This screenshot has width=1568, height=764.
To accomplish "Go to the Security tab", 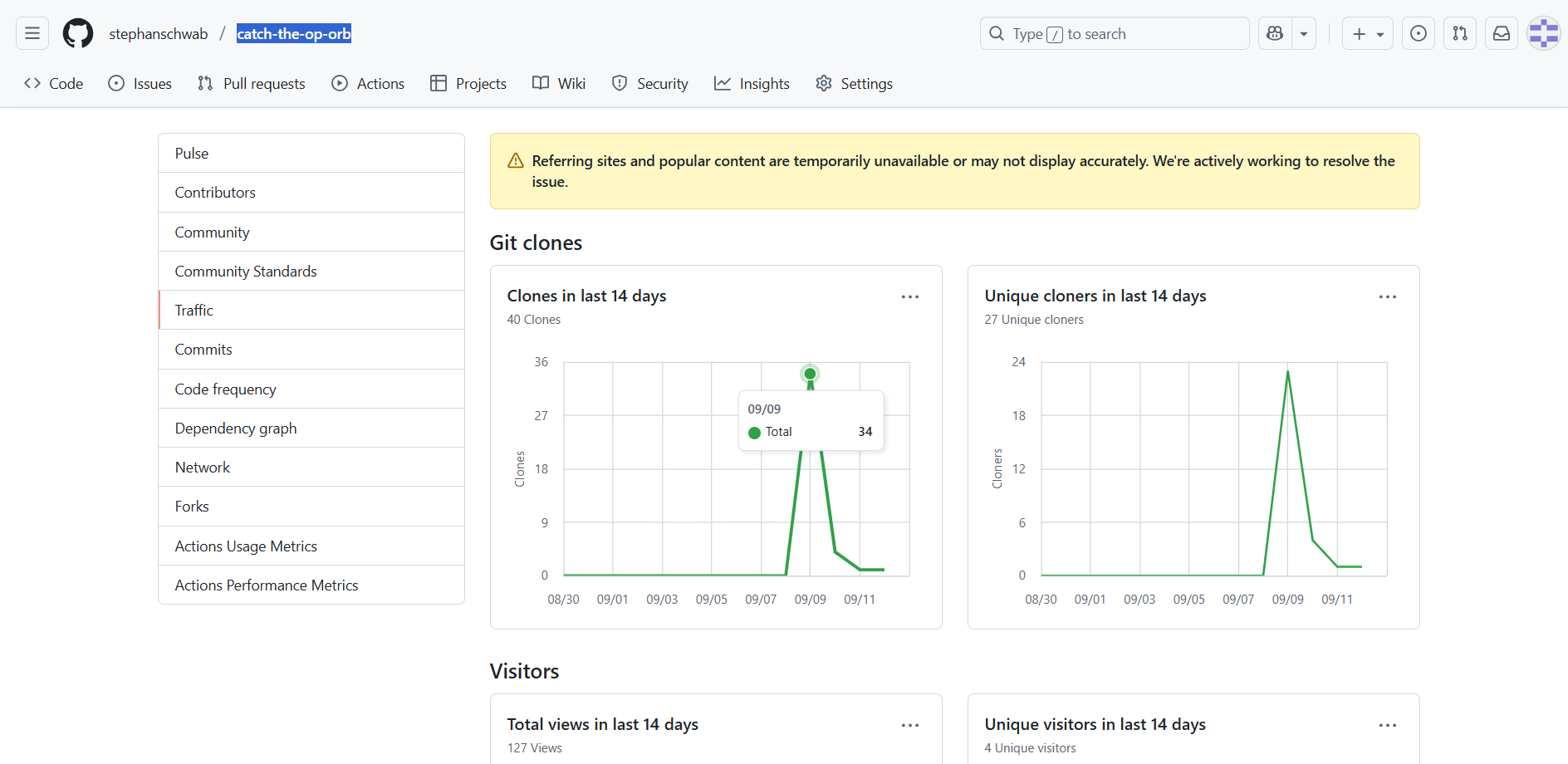I will (650, 84).
